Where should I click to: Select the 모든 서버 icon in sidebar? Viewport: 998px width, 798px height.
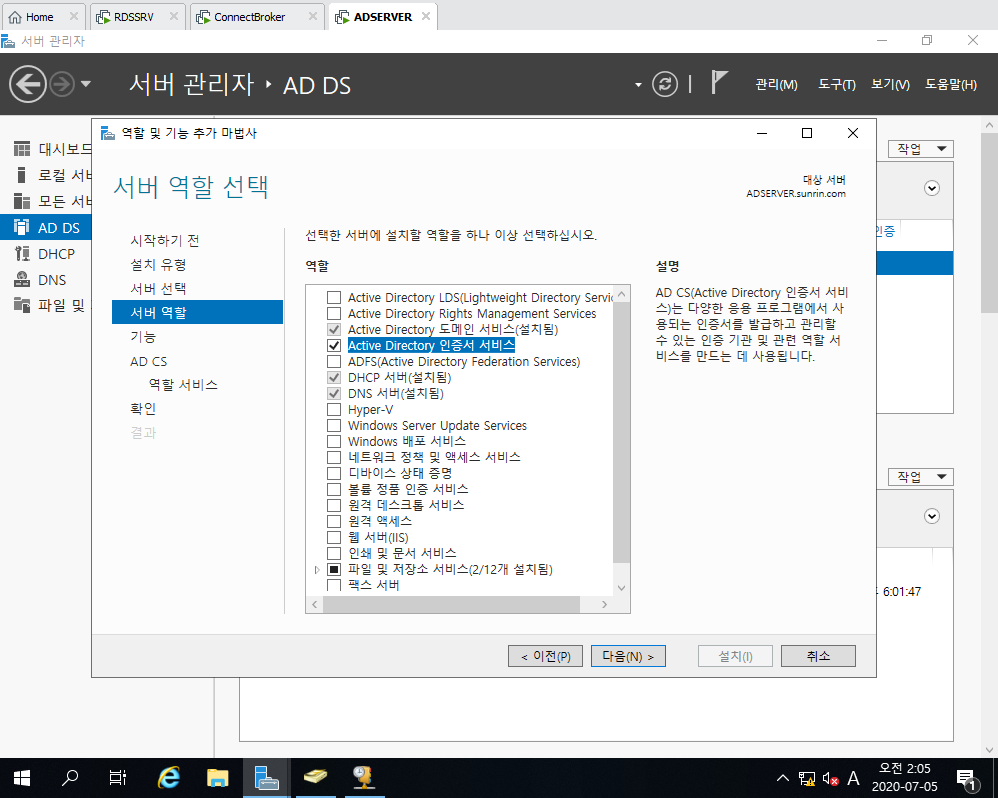pyautogui.click(x=22, y=201)
